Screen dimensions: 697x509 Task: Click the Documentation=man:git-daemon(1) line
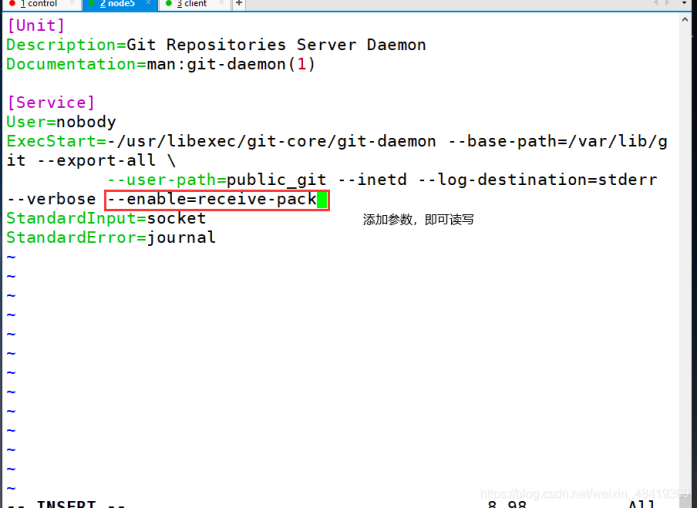point(161,64)
